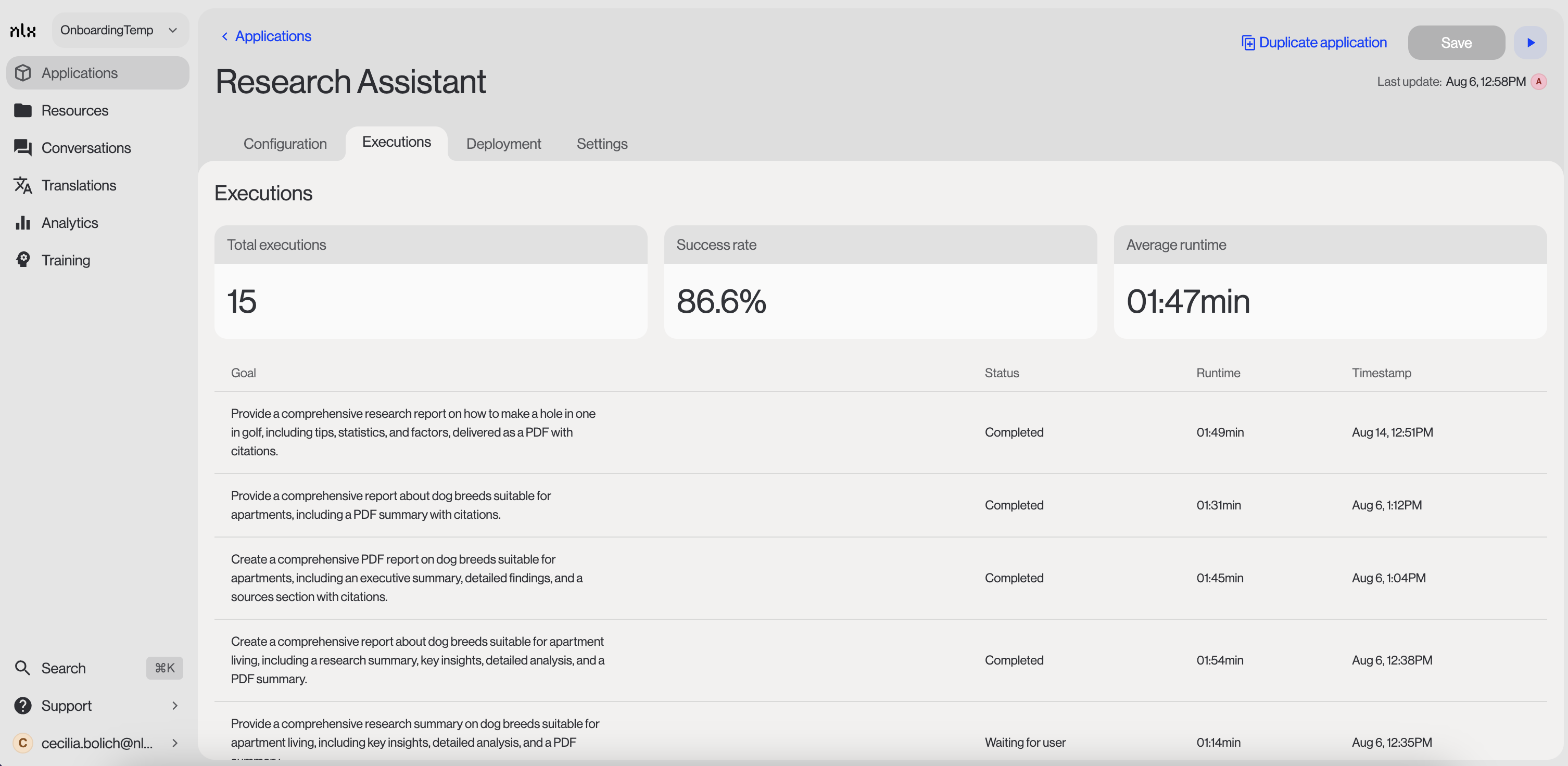
Task: Open Translations via the language icon
Action: coord(23,186)
